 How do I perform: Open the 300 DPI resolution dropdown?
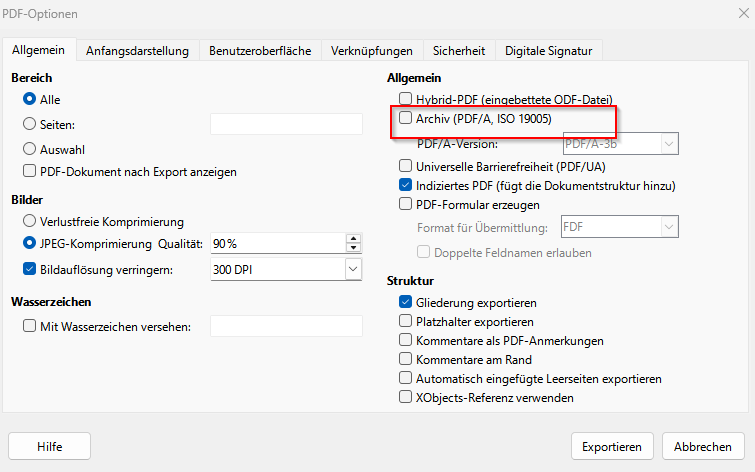352,268
